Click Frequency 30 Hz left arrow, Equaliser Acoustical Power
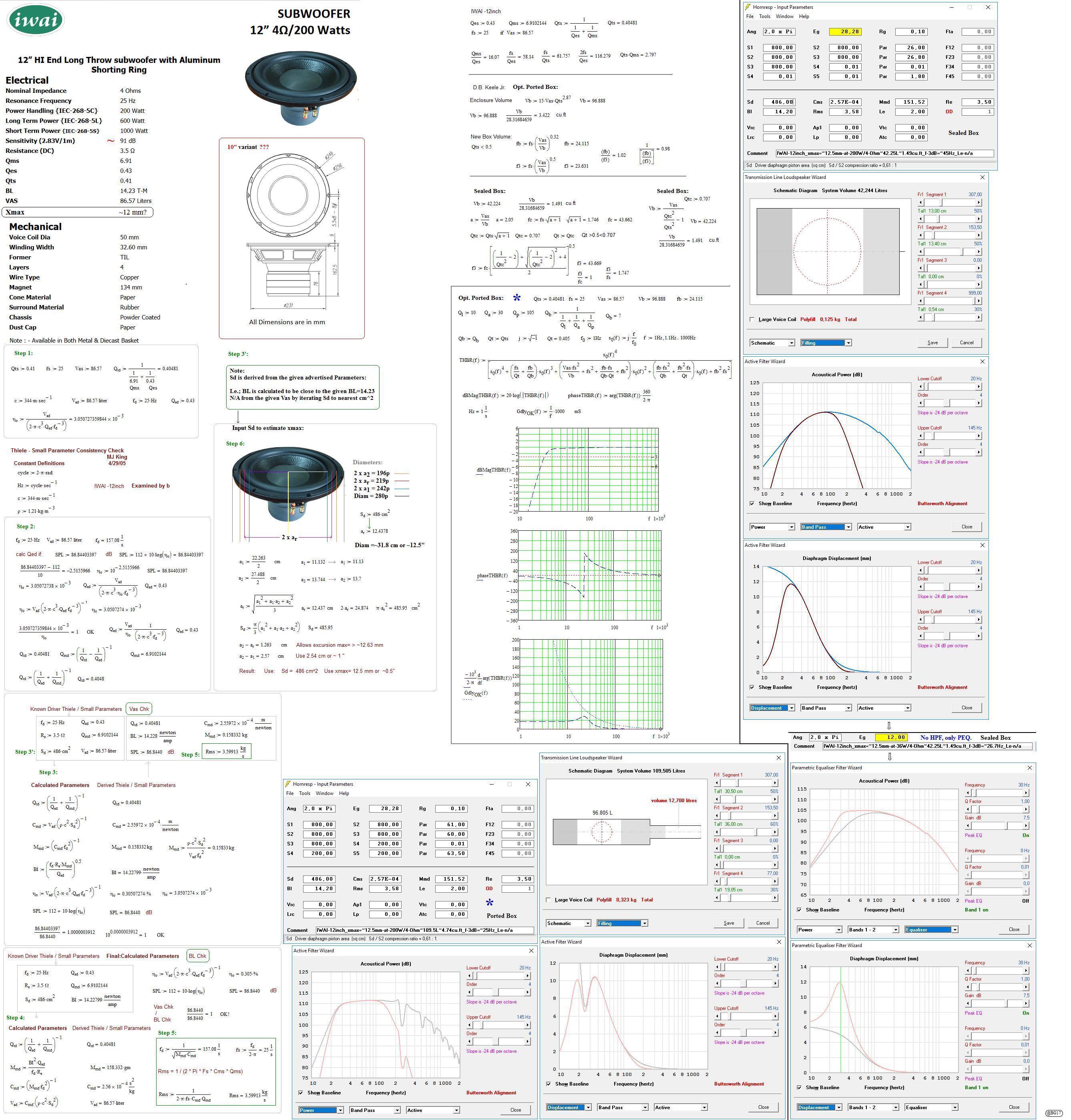The width and height of the screenshot is (1071, 1120). (x=968, y=792)
